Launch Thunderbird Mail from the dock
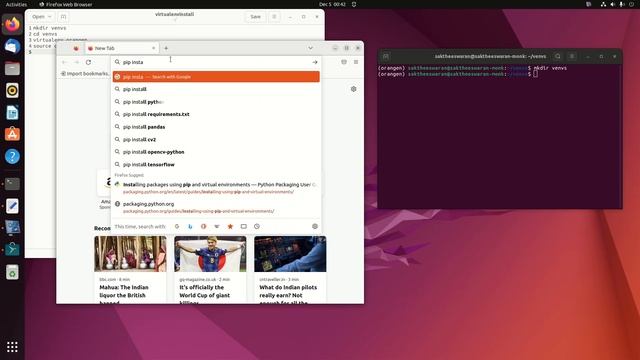This screenshot has height=360, width=640. point(12,46)
